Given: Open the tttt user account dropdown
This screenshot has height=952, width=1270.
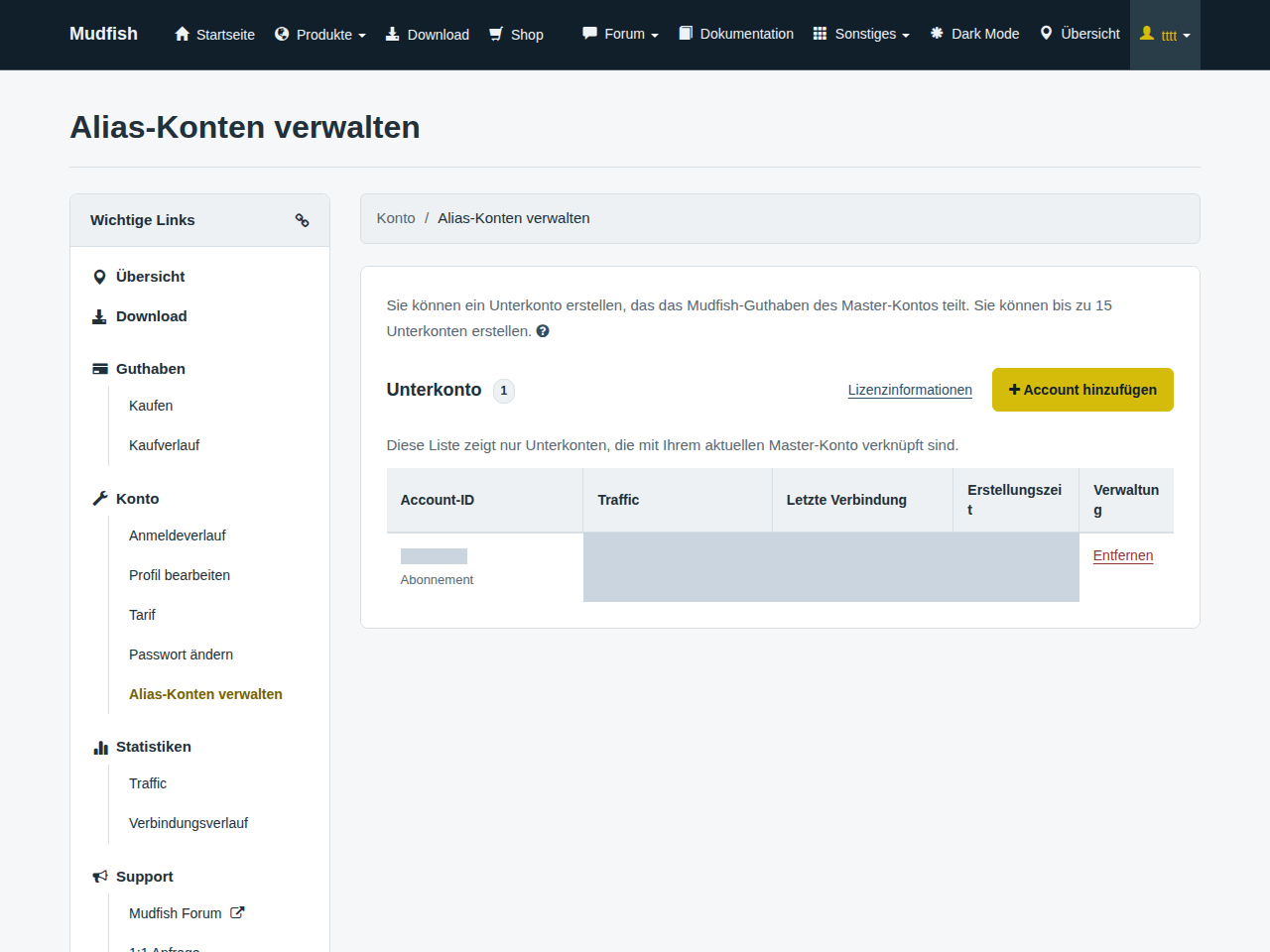Looking at the screenshot, I should coord(1165,35).
